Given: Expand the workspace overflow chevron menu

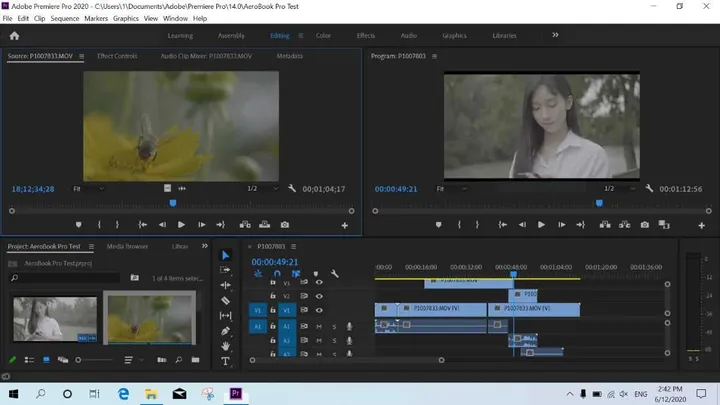Looking at the screenshot, I should [555, 35].
